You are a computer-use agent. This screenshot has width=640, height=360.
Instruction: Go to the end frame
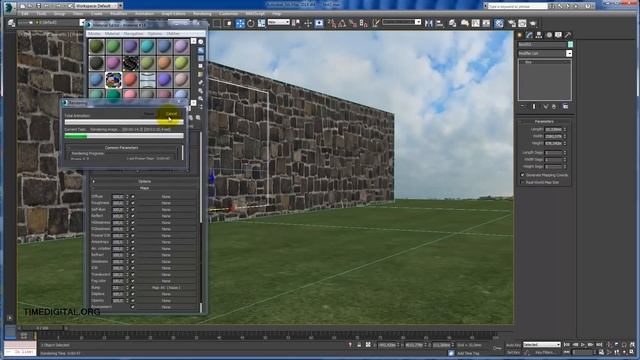(x=599, y=345)
